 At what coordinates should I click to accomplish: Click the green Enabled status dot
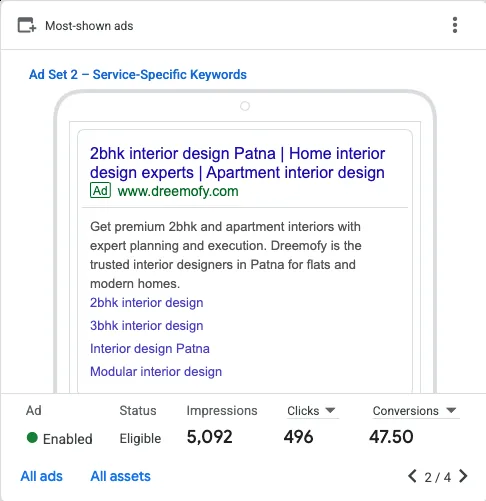point(32,438)
